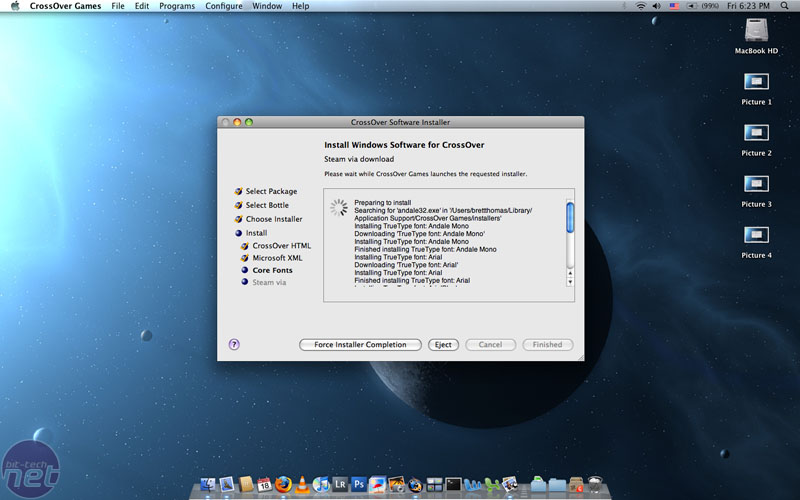Open Finder from the dock
800x500 pixels.
click(x=208, y=484)
